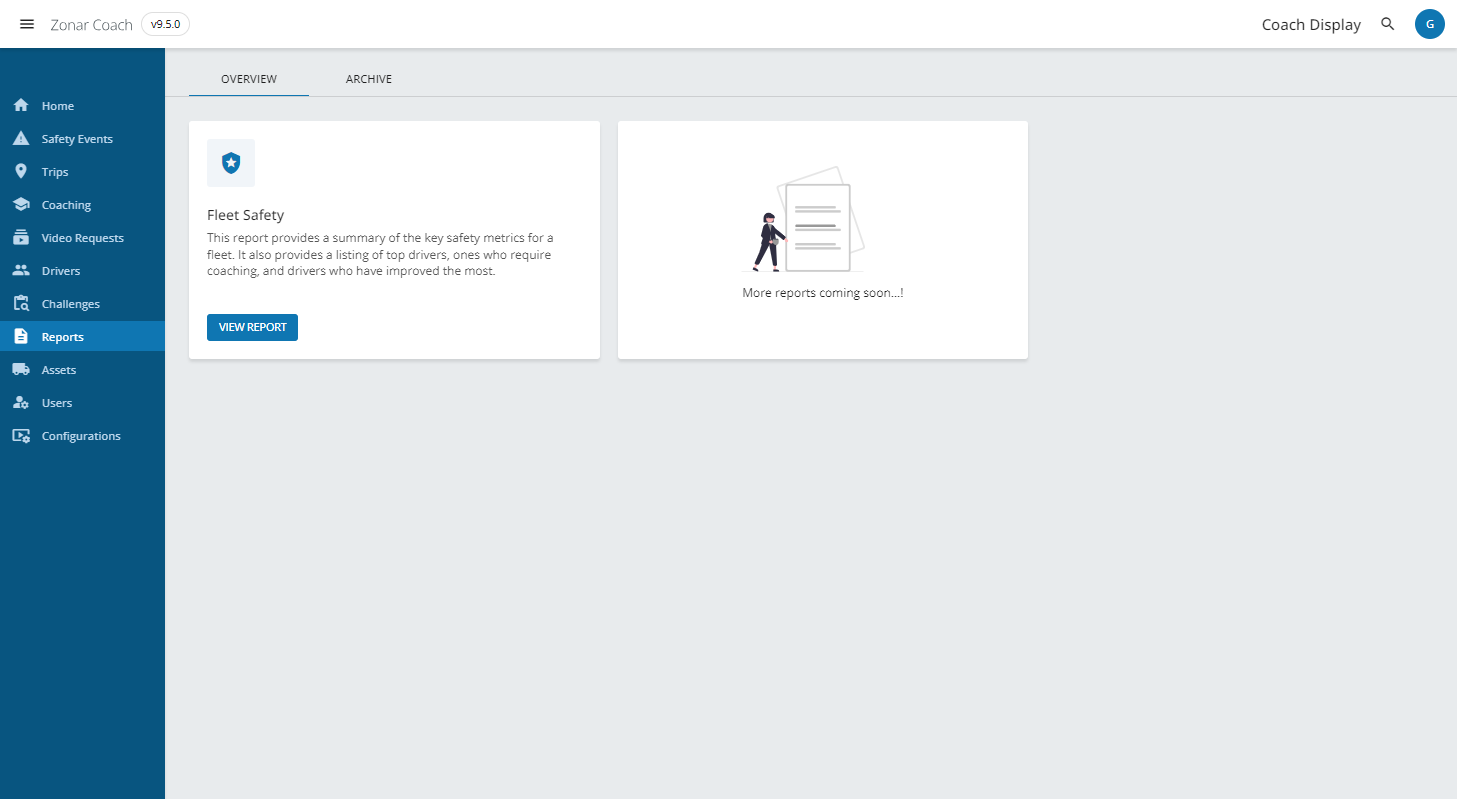Click the Challenges clipboard icon
This screenshot has height=799, width=1457.
21,303
